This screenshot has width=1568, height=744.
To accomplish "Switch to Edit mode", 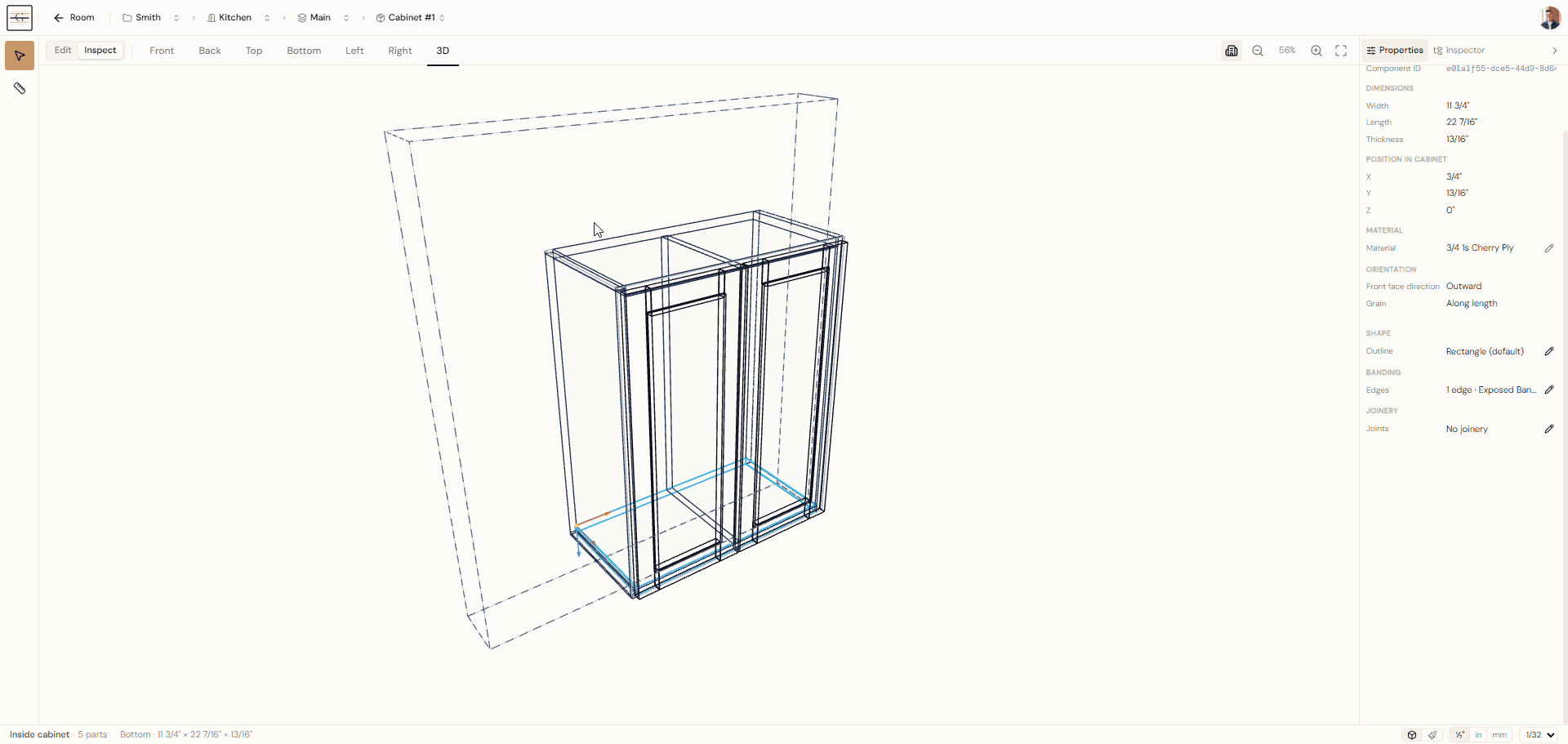I will pyautogui.click(x=63, y=51).
